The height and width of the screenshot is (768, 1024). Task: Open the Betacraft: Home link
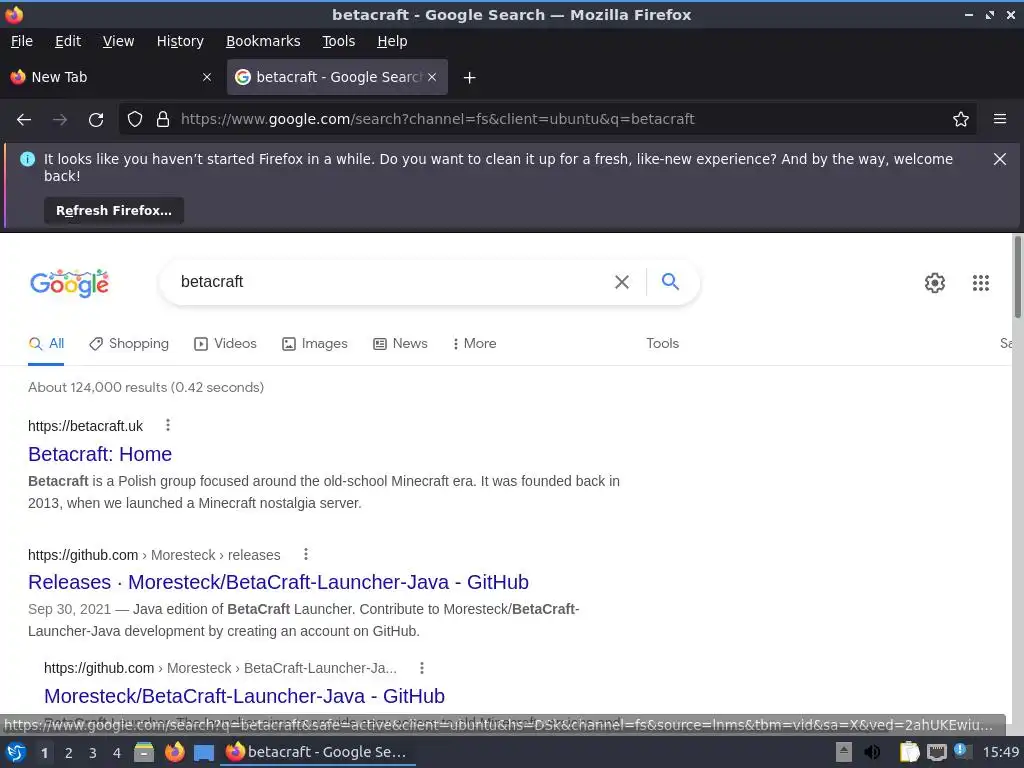click(100, 454)
